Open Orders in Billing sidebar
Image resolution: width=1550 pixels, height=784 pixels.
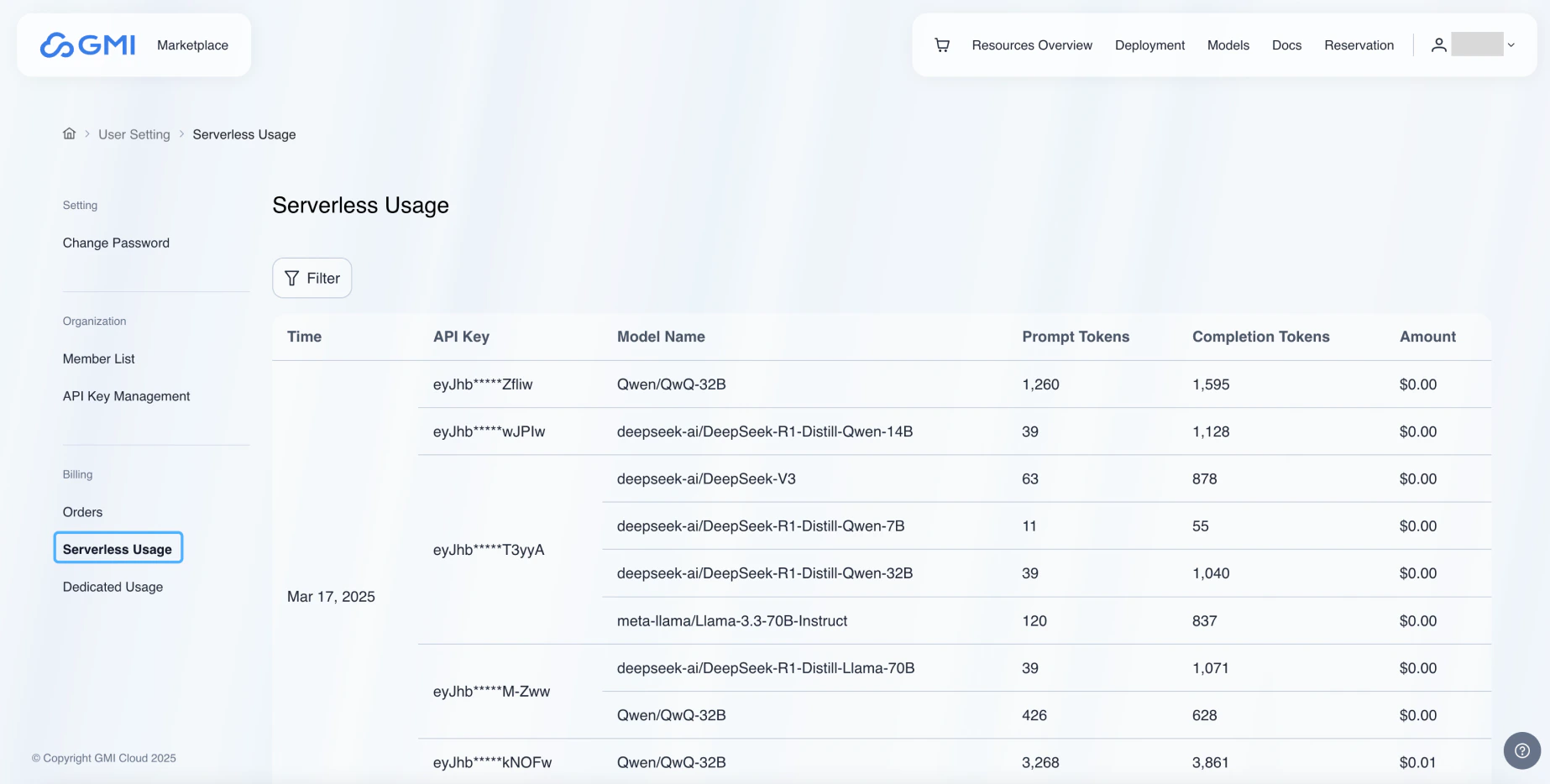click(x=82, y=512)
